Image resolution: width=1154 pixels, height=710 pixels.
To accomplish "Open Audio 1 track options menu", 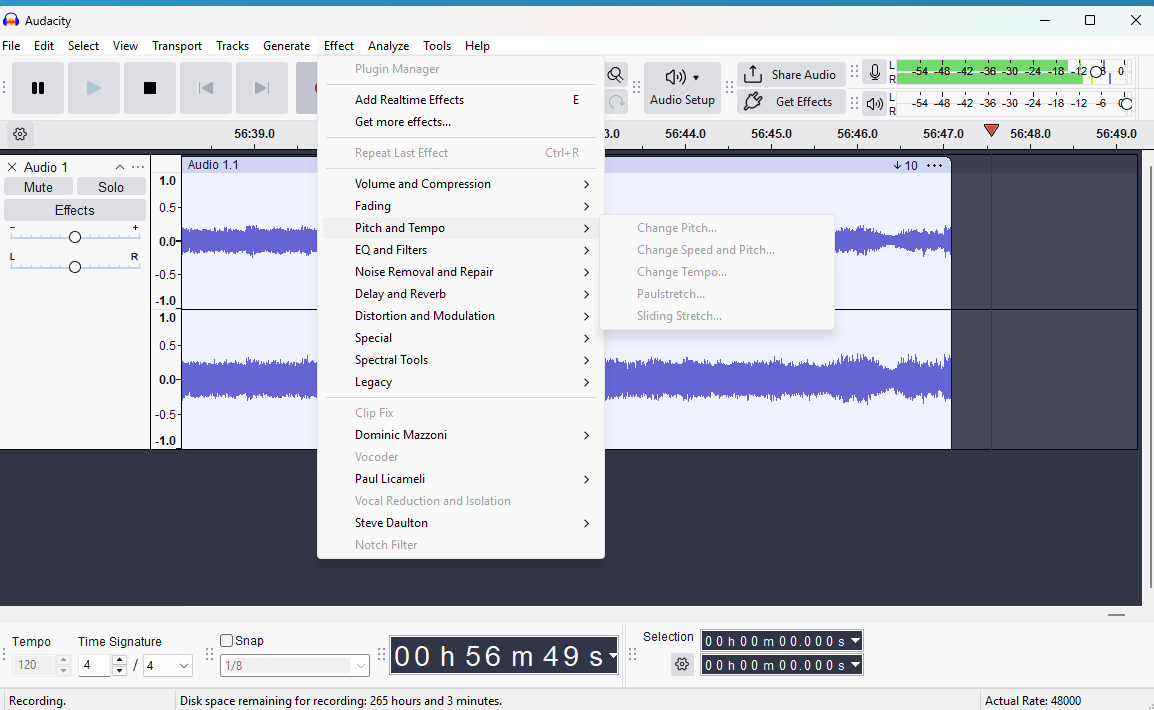I will pos(138,167).
